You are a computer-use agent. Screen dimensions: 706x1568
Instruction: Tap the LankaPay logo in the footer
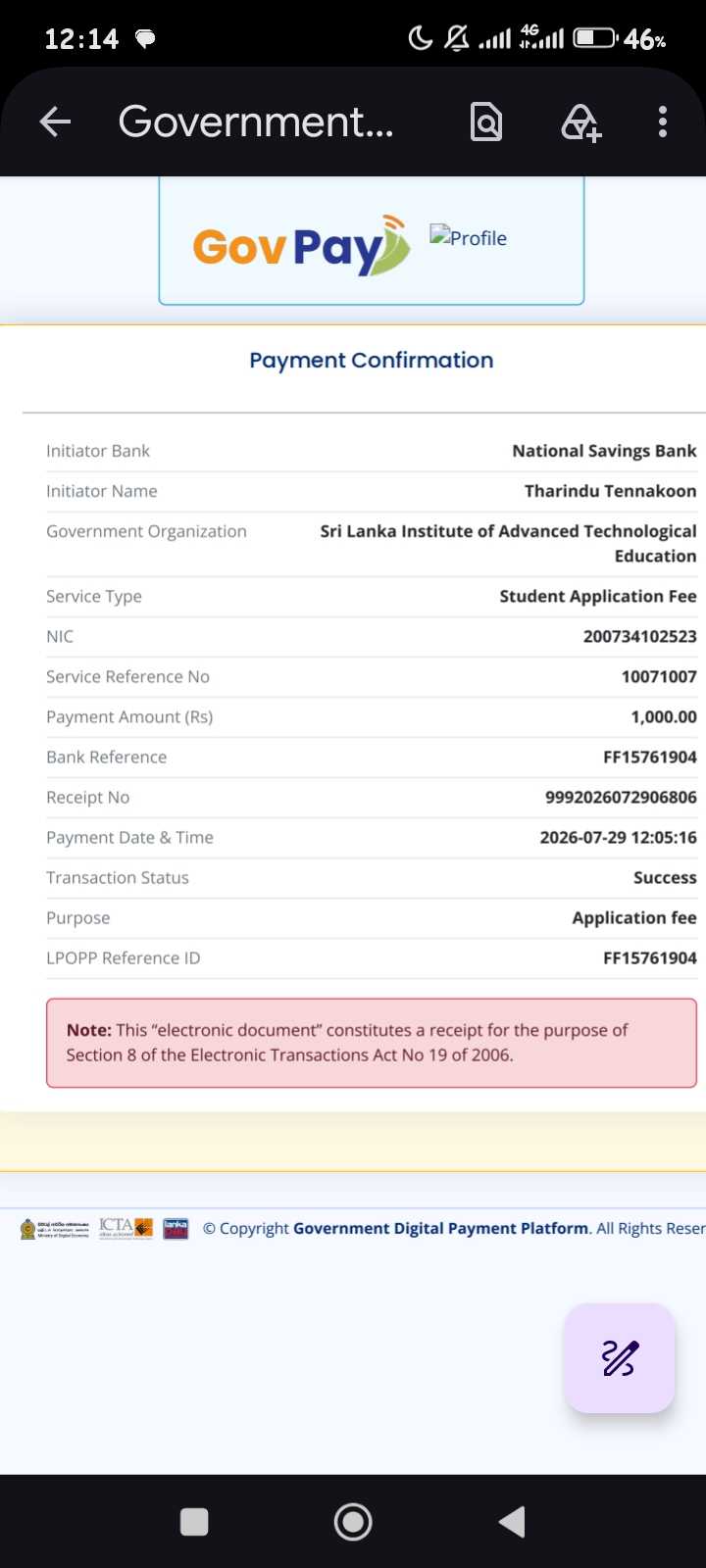click(x=176, y=1228)
